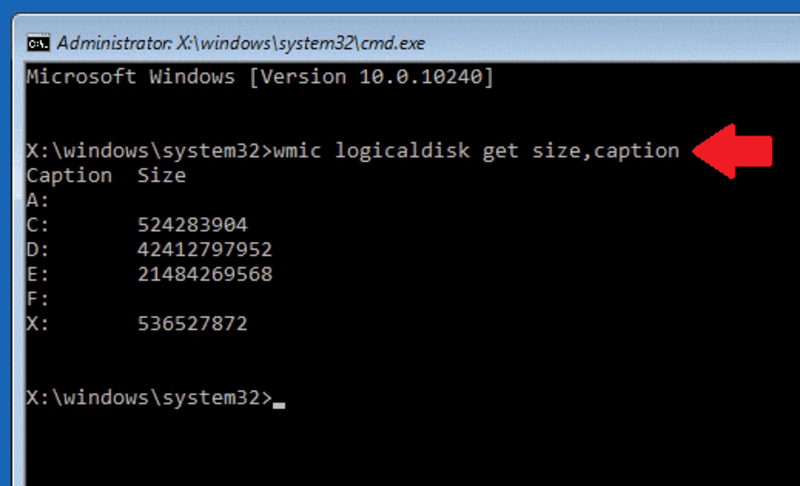Click the wmic logicaldisk command text
The height and width of the screenshot is (486, 800).
point(477,151)
